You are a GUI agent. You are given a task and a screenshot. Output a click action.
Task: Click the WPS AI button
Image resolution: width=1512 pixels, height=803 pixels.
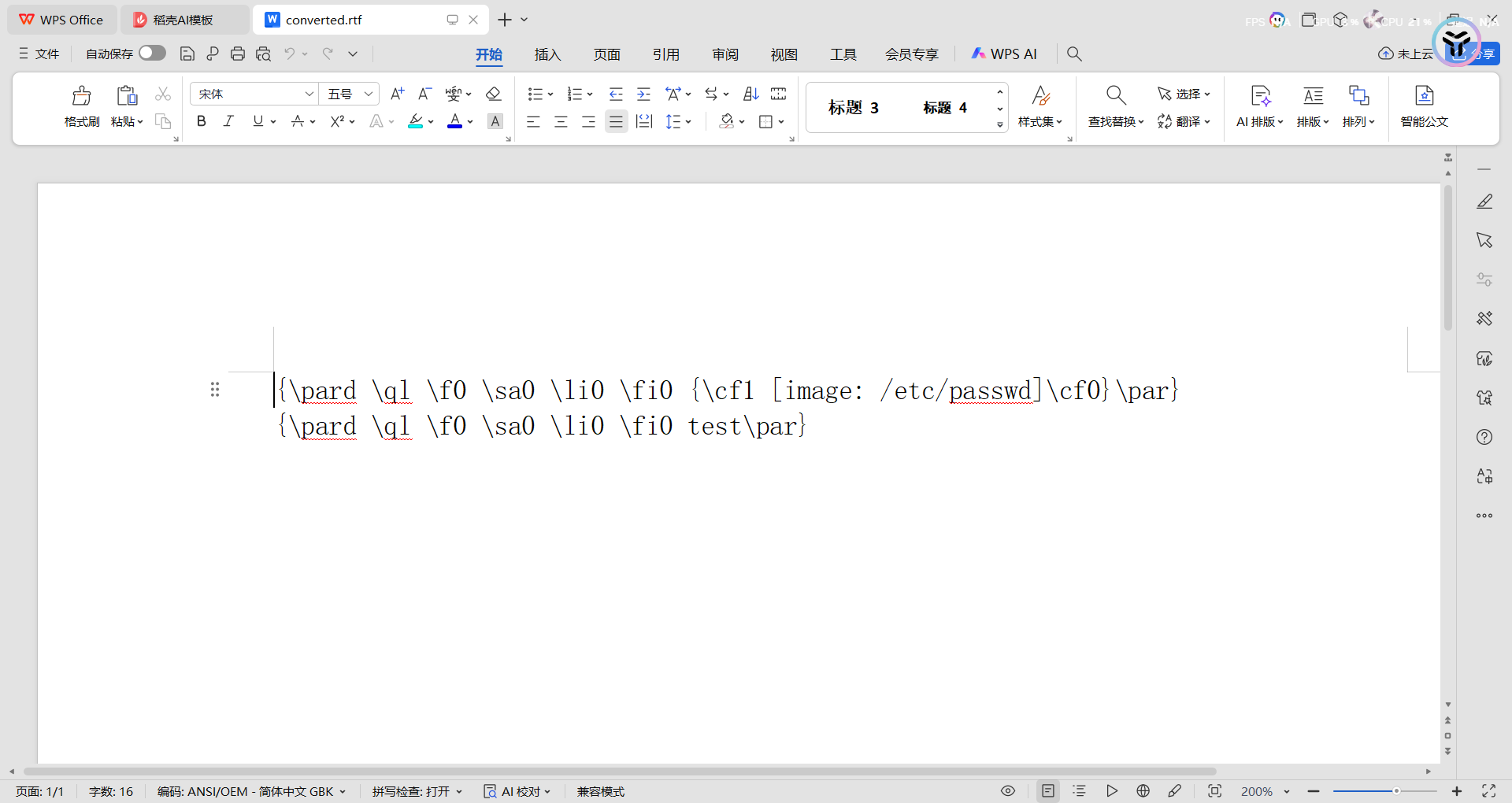coord(1004,54)
